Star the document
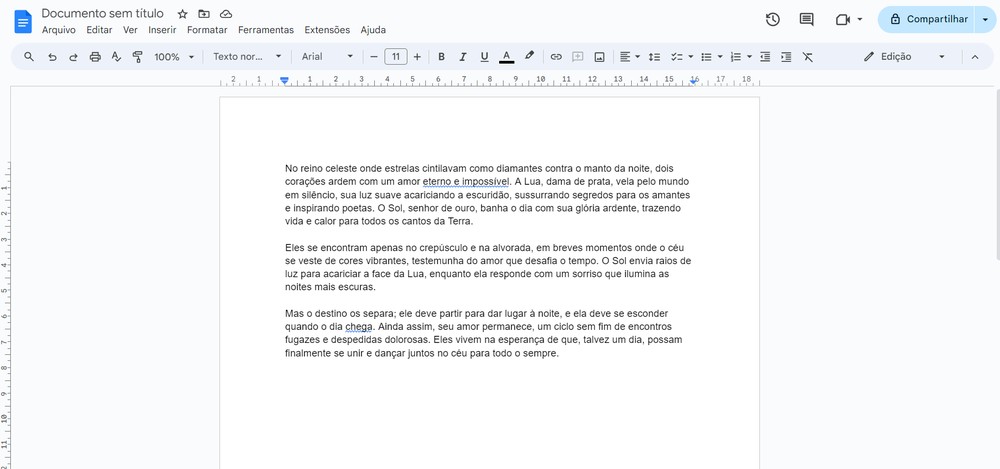Image resolution: width=1000 pixels, height=469 pixels. pyautogui.click(x=182, y=14)
